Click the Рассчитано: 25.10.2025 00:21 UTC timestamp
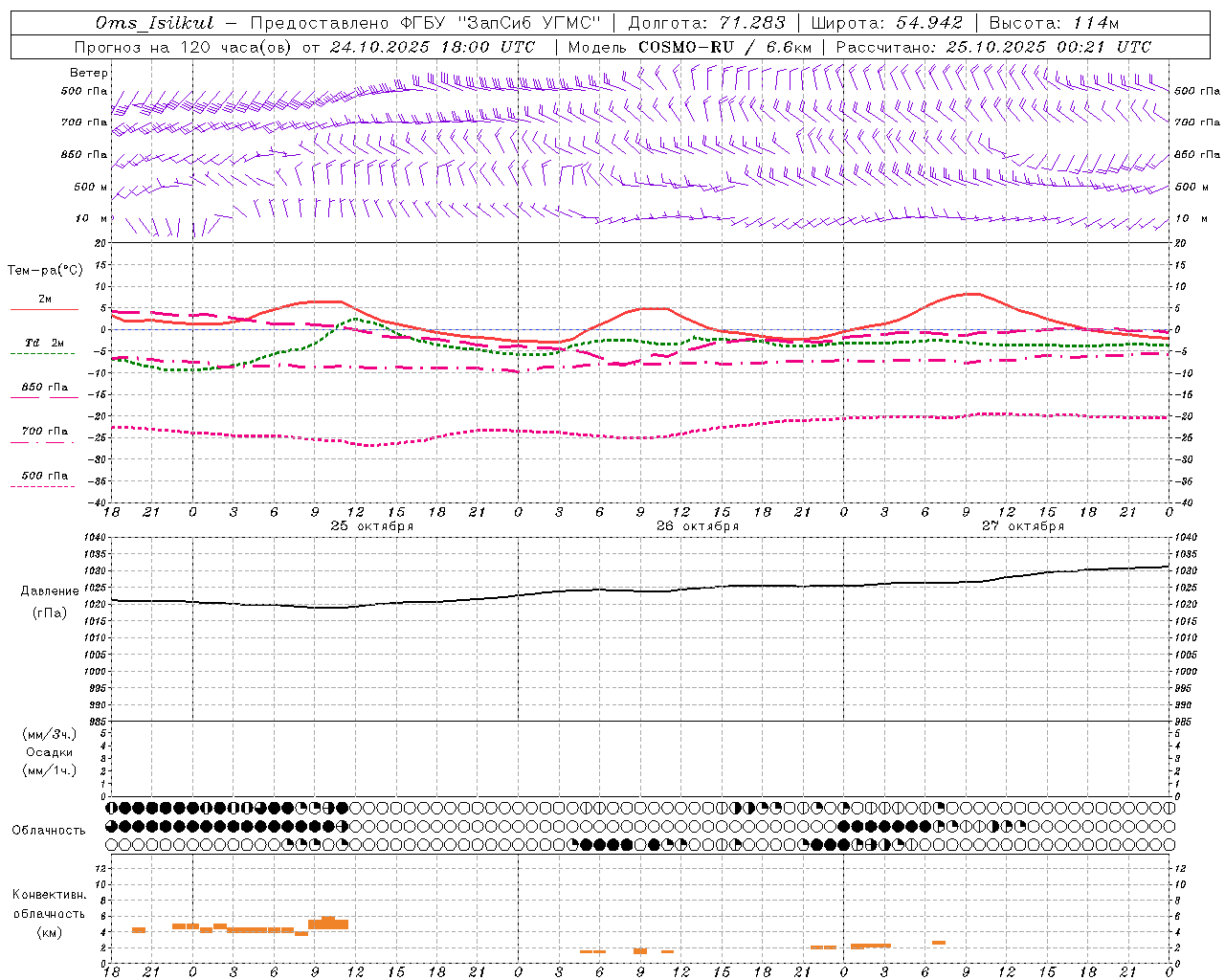Screen dimensions: 1225x980 tap(993, 47)
